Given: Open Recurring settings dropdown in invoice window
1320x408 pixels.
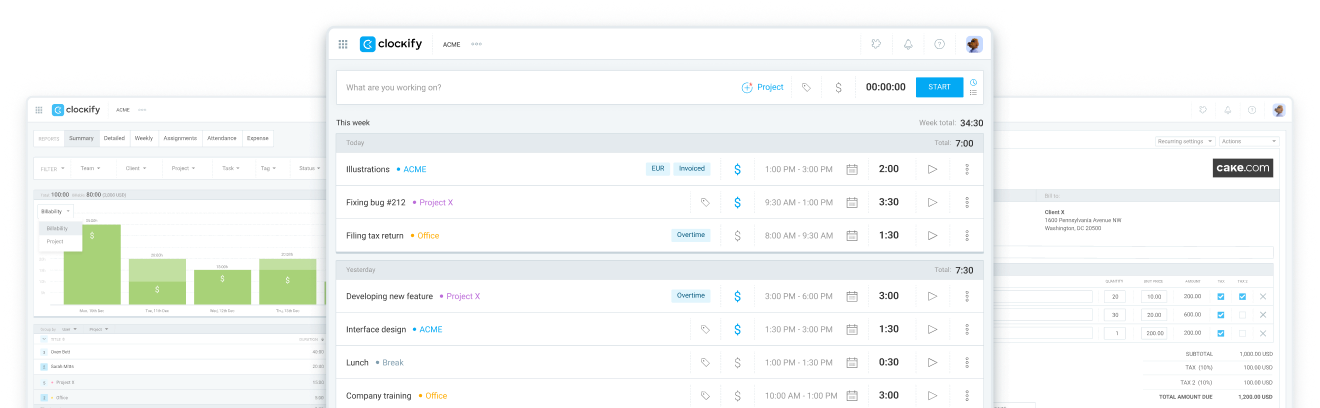Looking at the screenshot, I should tap(1186, 141).
